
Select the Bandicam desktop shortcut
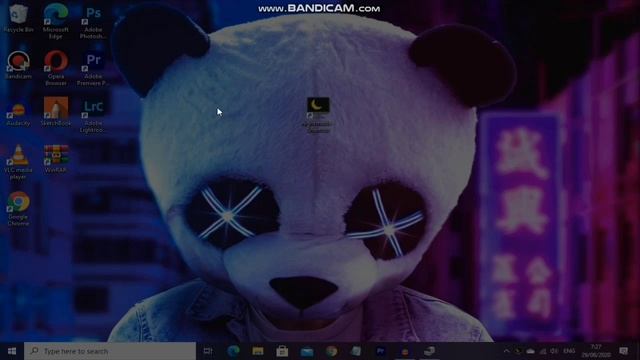(18, 65)
